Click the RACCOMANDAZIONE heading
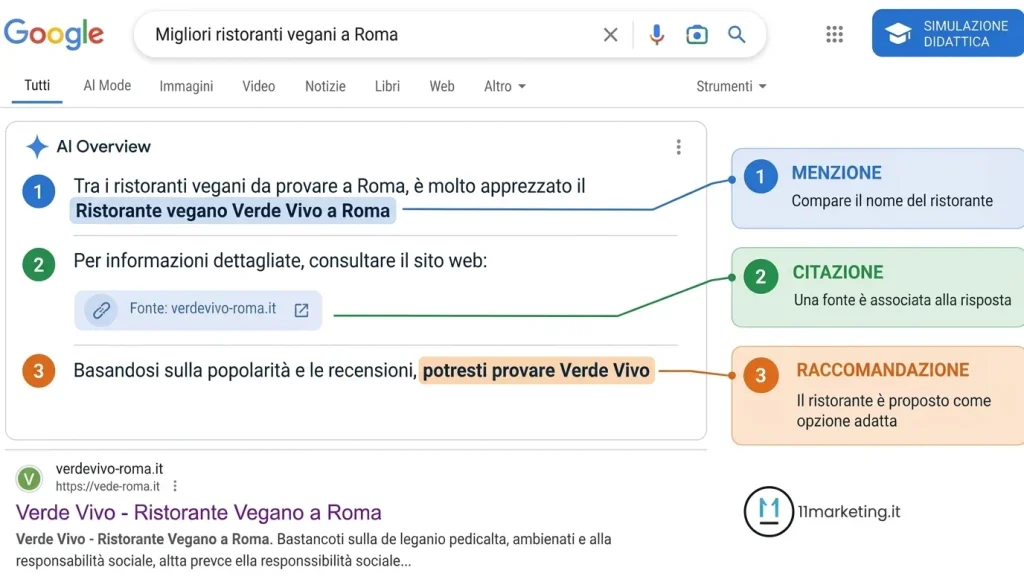This screenshot has width=1024, height=582. [882, 370]
